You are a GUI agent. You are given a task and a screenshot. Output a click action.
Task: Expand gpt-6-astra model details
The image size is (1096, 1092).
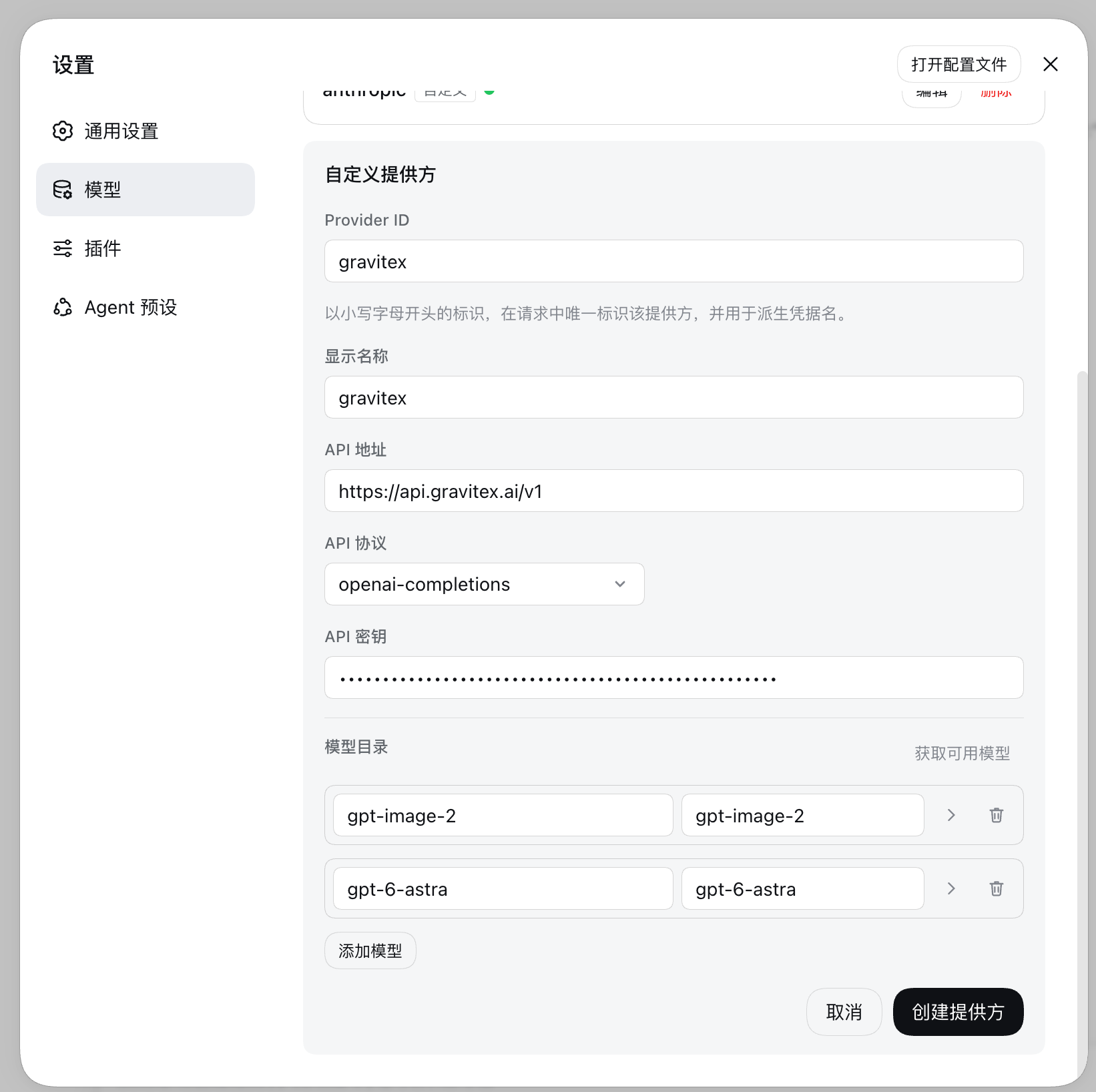[951, 888]
